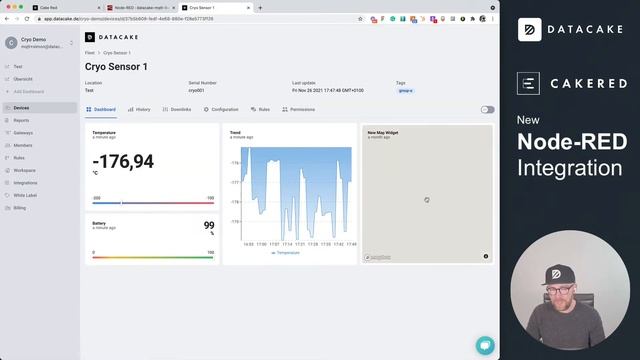640x360 pixels.
Task: Click the Temperature legend under Trend chart
Action: [285, 253]
